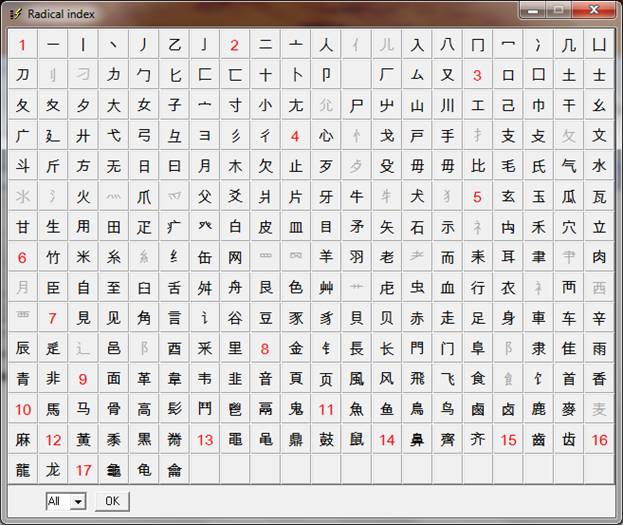Choose the radical 田 (field)
Viewport: 623px width, 525px height.
[x=114, y=227]
